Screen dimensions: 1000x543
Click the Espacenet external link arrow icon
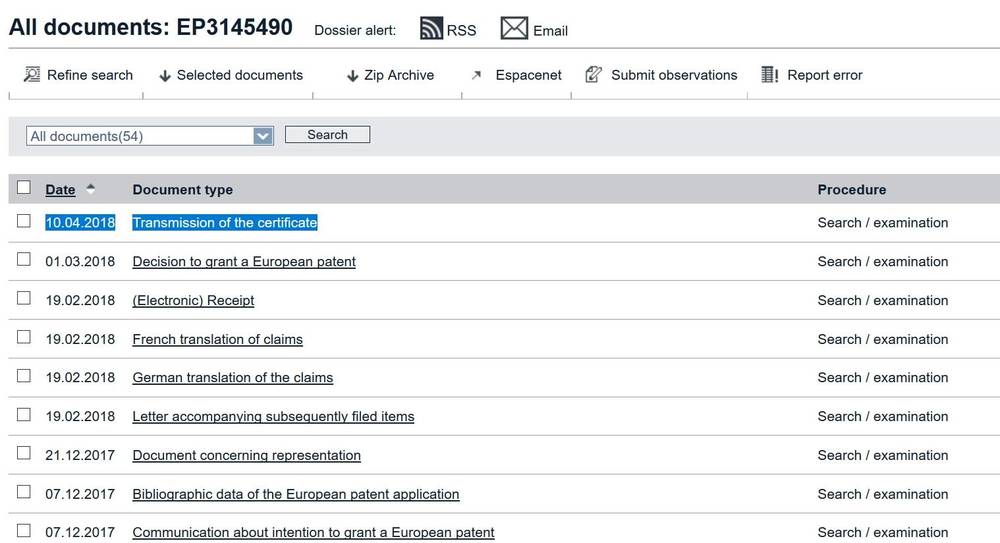tap(477, 75)
